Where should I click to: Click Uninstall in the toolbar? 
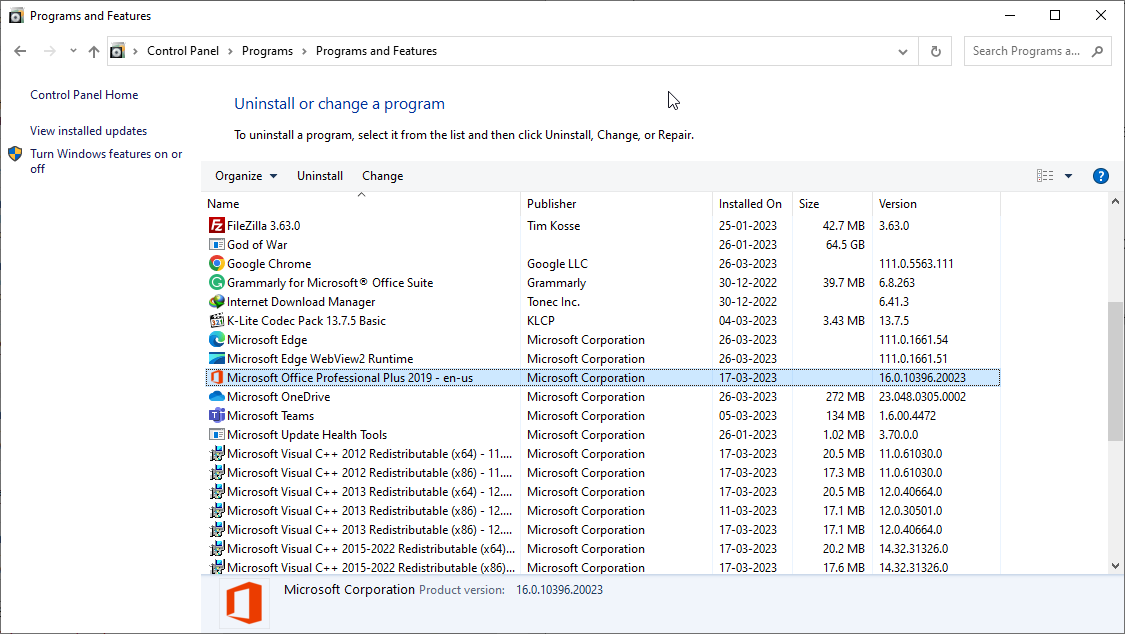pyautogui.click(x=320, y=176)
